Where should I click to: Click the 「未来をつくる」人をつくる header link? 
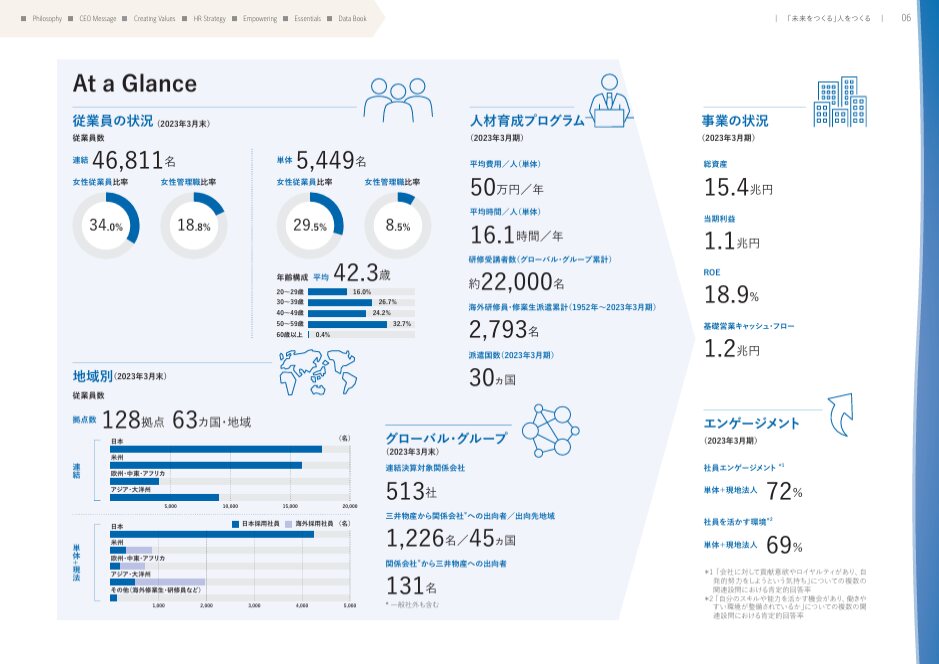(x=829, y=19)
